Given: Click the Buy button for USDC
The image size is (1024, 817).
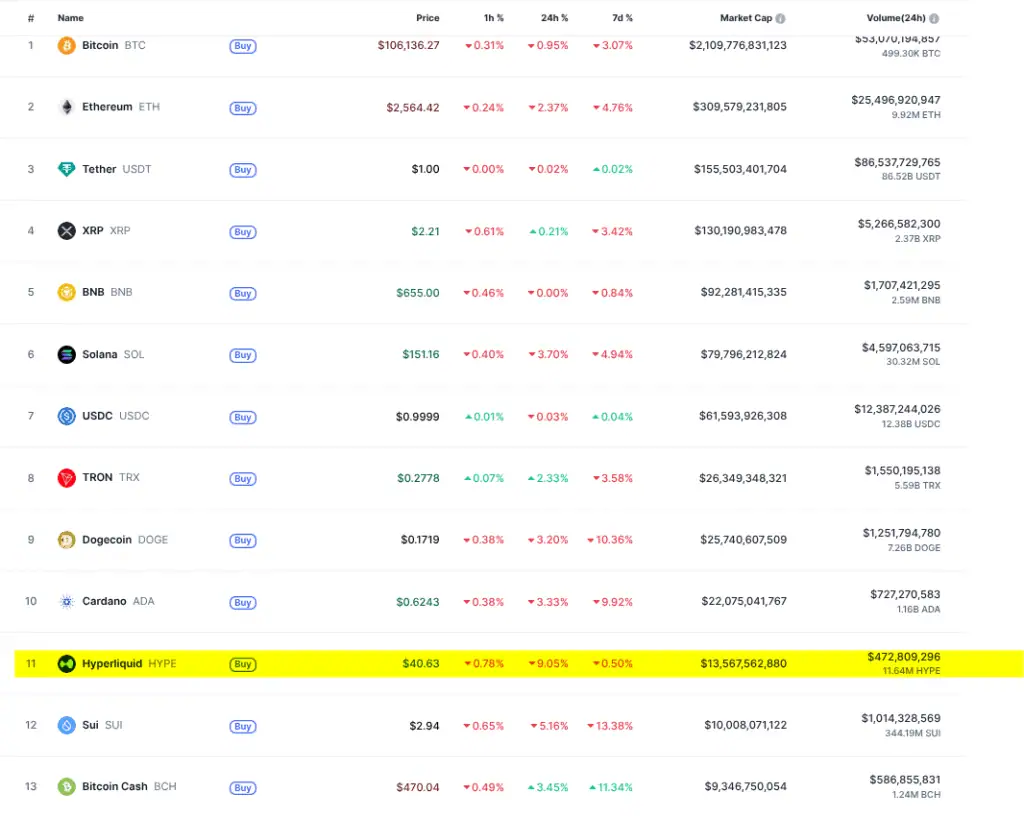Looking at the screenshot, I should pos(242,417).
